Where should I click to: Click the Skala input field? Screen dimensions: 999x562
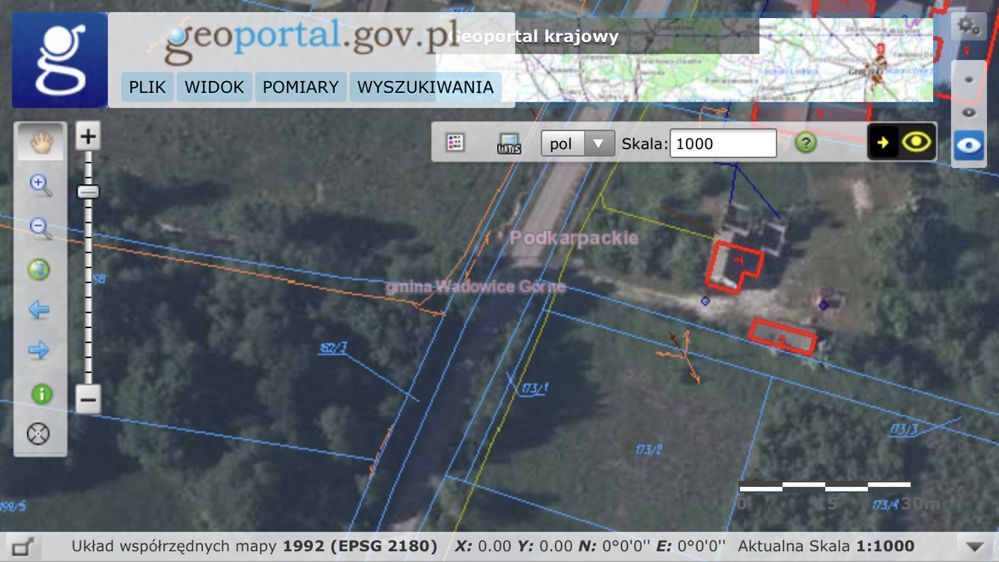pyautogui.click(x=723, y=143)
